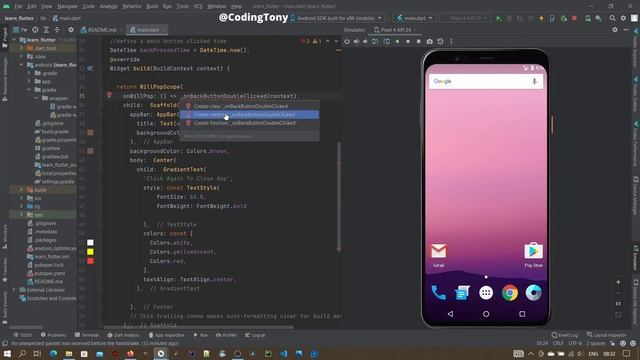Hide the emulator panel minimize icon
The width and height of the screenshot is (640, 360).
click(626, 30)
